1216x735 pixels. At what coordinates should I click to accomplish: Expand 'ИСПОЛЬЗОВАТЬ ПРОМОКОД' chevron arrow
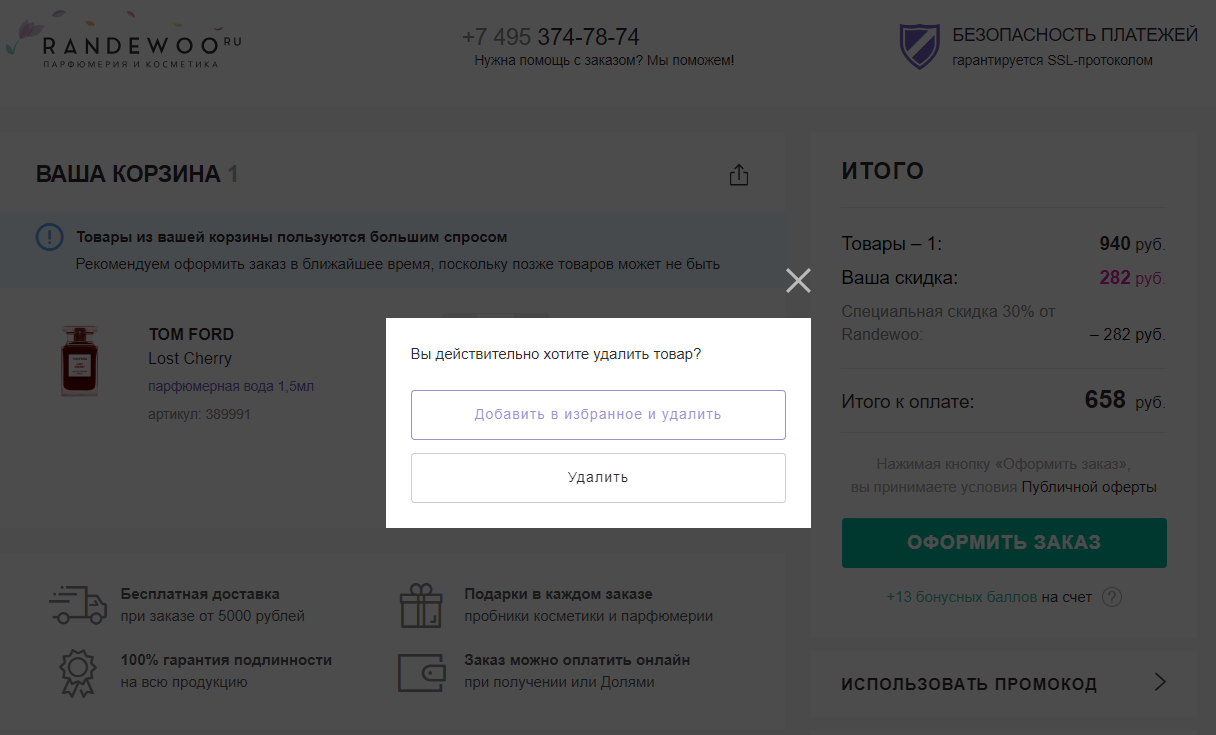point(1160,683)
